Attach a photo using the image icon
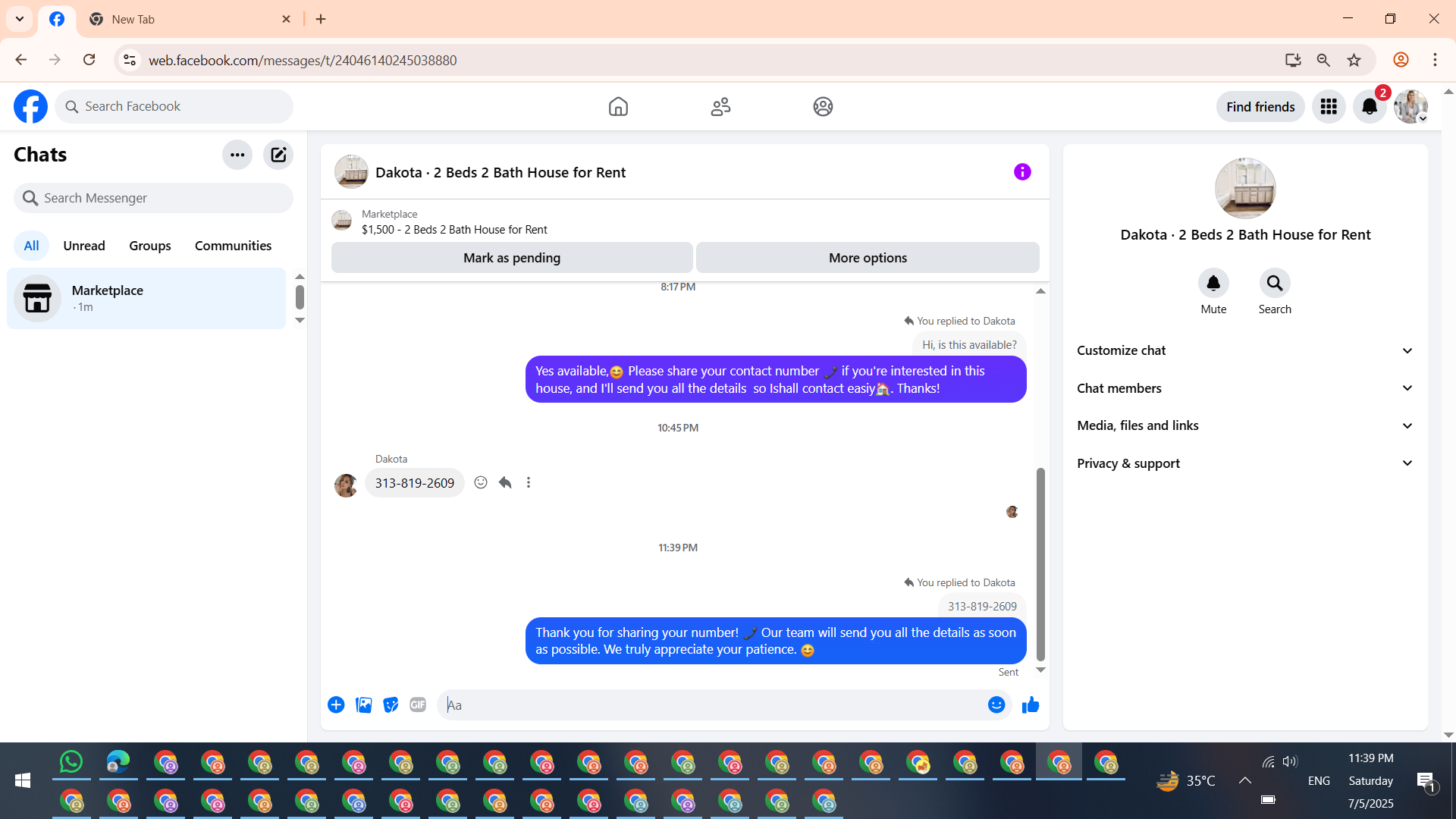This screenshot has width=1456, height=819. [x=364, y=705]
